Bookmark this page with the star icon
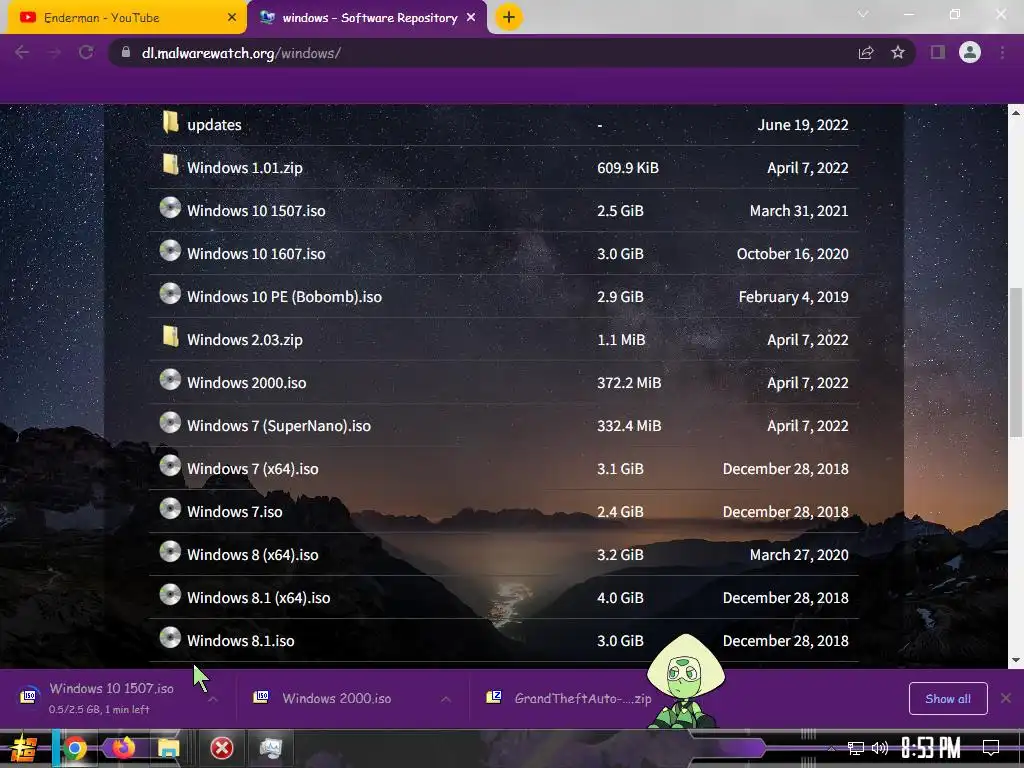1024x768 pixels. [898, 53]
